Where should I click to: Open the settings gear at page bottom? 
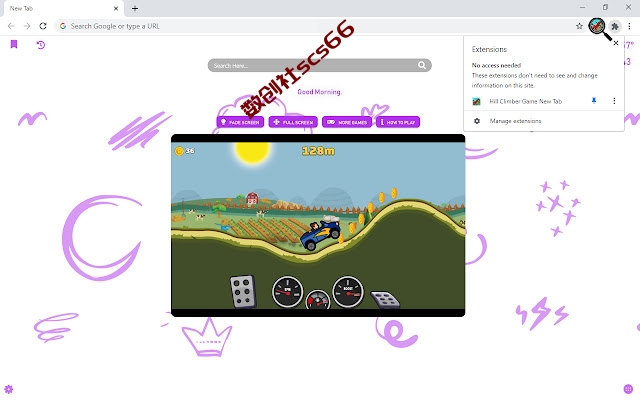(x=9, y=389)
